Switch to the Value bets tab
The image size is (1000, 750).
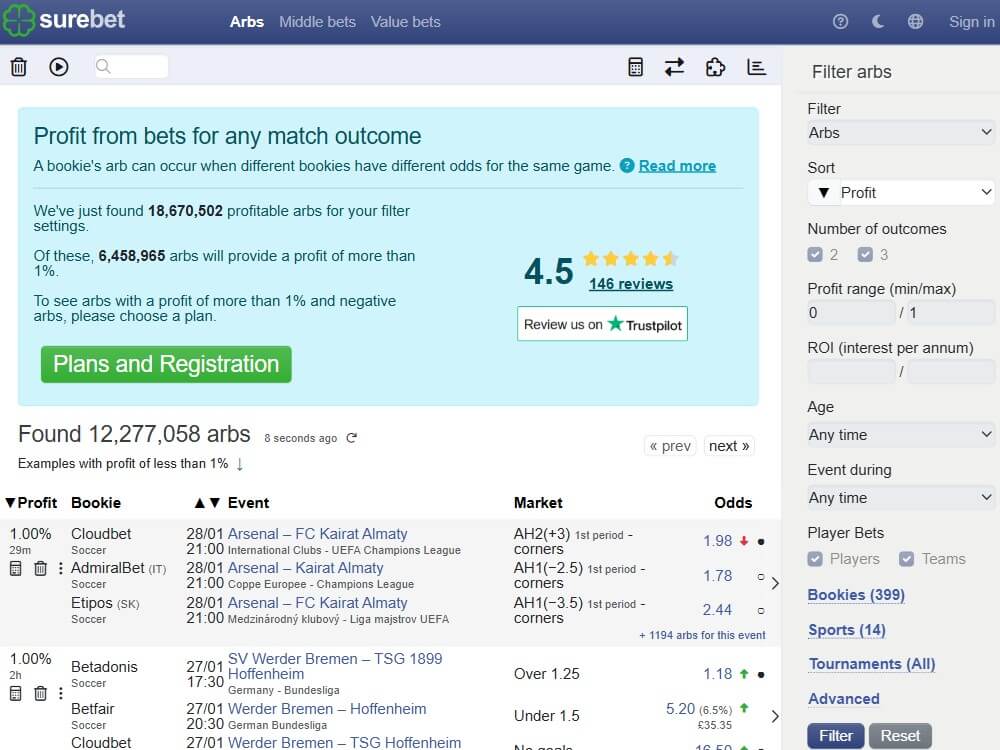coord(405,22)
